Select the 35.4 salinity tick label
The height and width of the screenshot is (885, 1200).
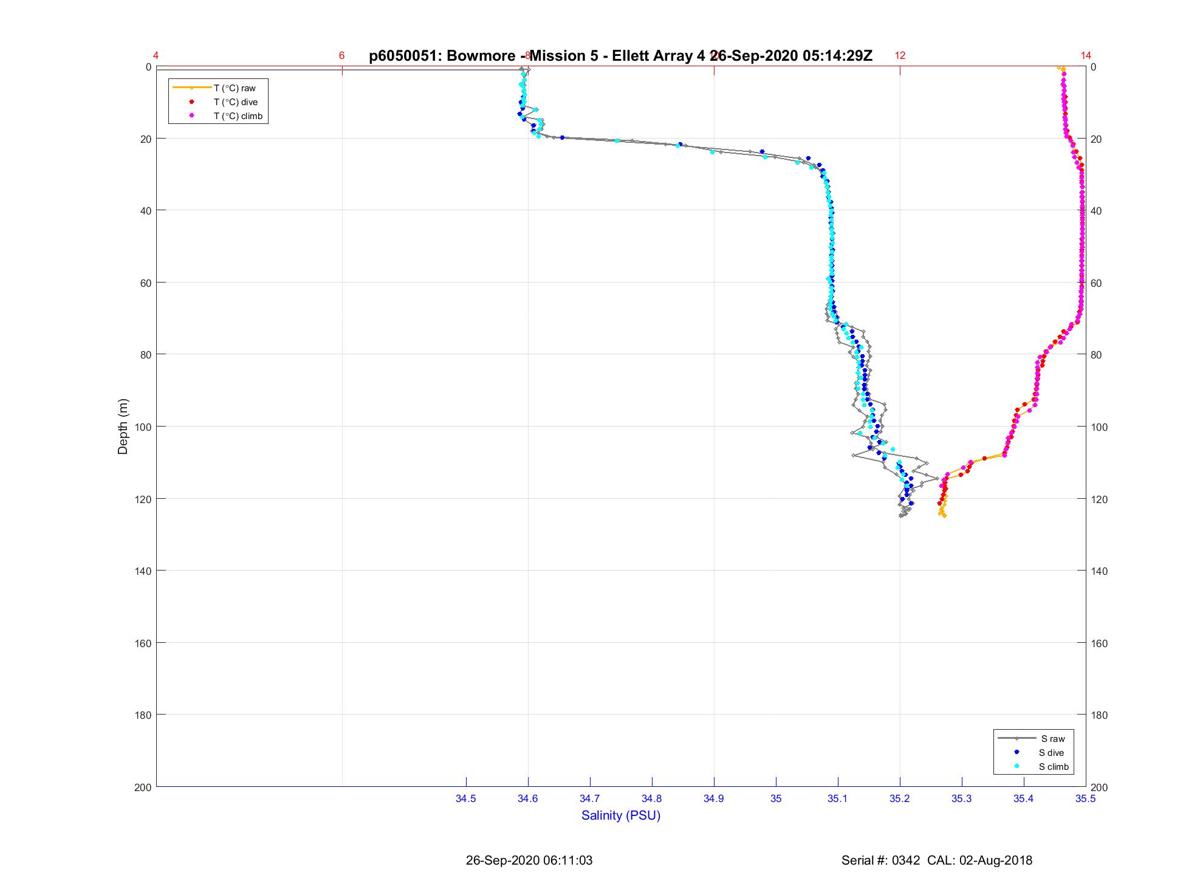point(1024,799)
